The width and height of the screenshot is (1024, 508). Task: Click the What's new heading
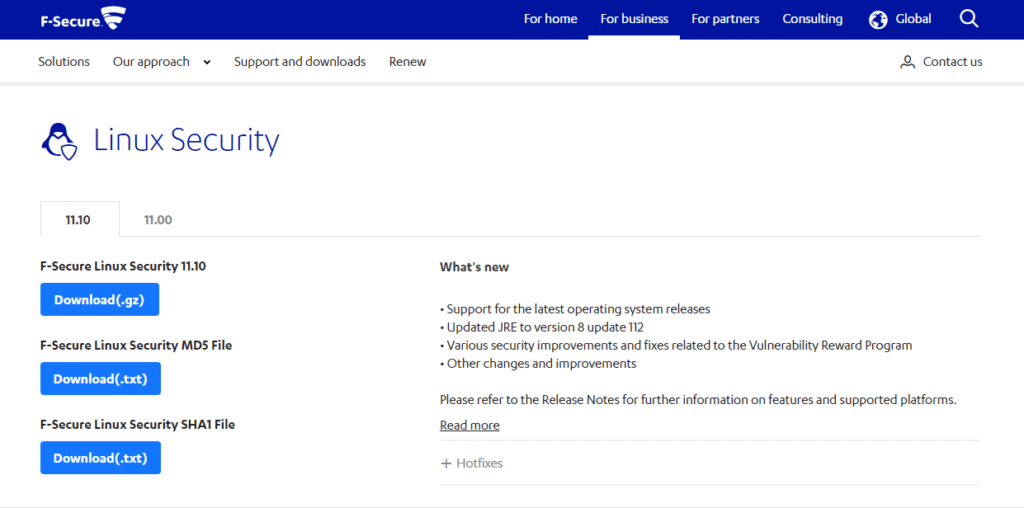click(474, 267)
